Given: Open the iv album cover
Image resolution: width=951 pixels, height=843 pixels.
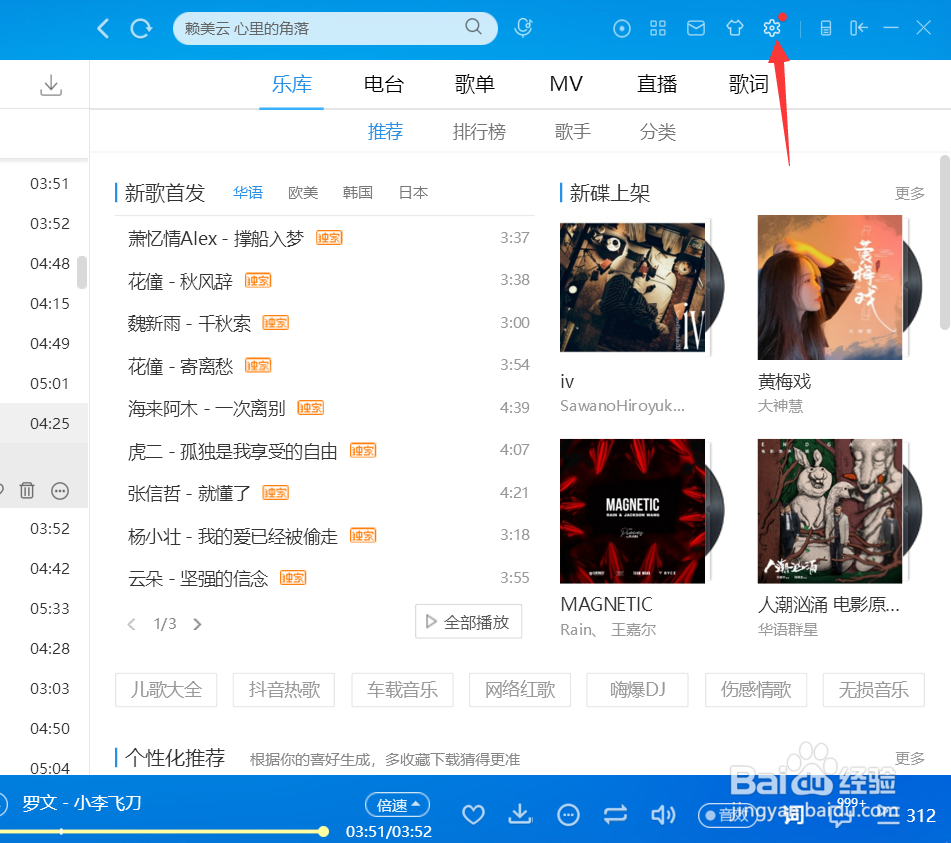Looking at the screenshot, I should (x=632, y=287).
